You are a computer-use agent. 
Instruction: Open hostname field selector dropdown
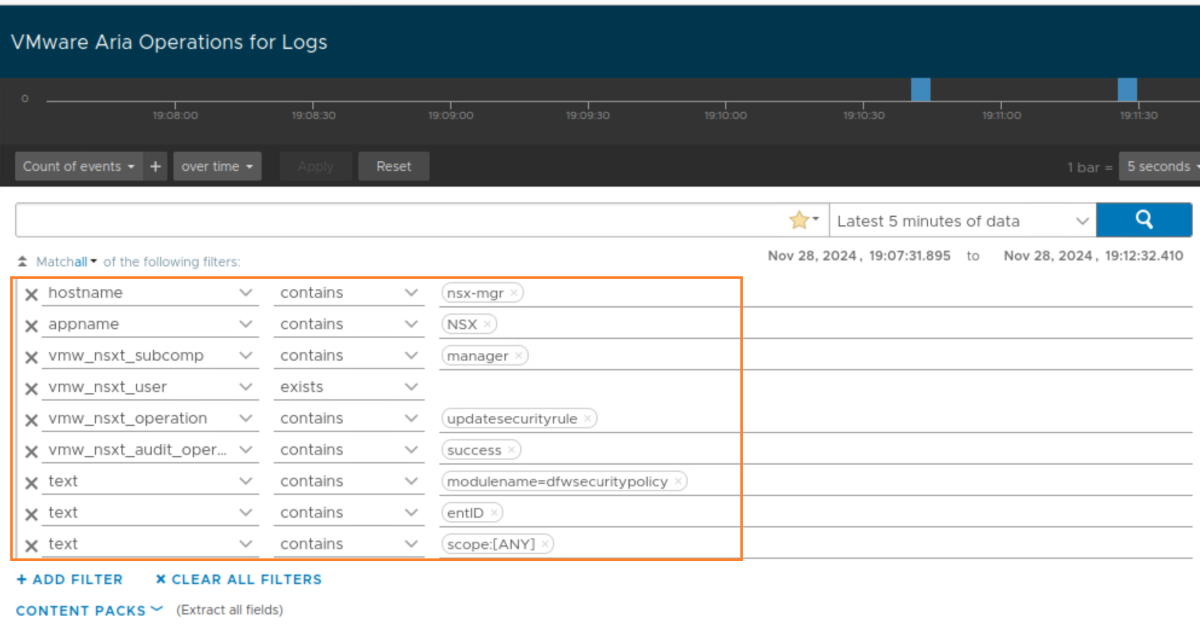149,293
